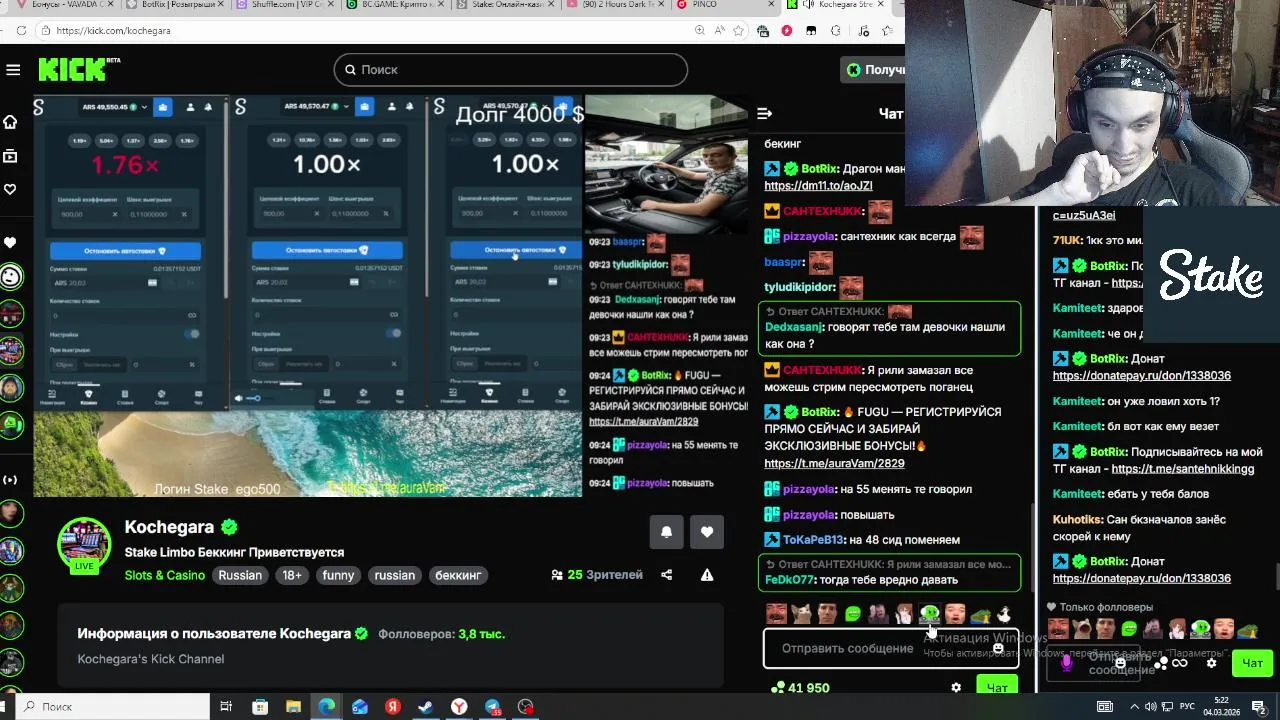
Task: Add page to favorites with star icon
Action: (739, 30)
